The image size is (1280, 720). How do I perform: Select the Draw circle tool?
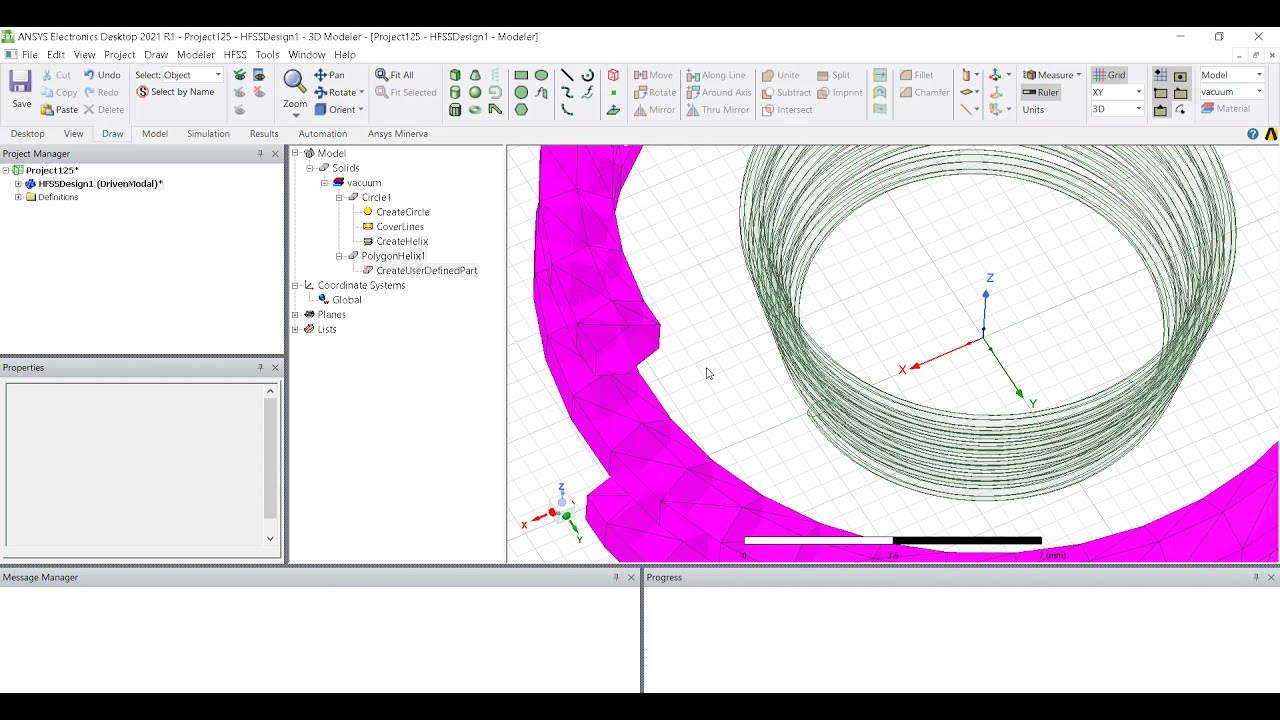click(x=521, y=92)
